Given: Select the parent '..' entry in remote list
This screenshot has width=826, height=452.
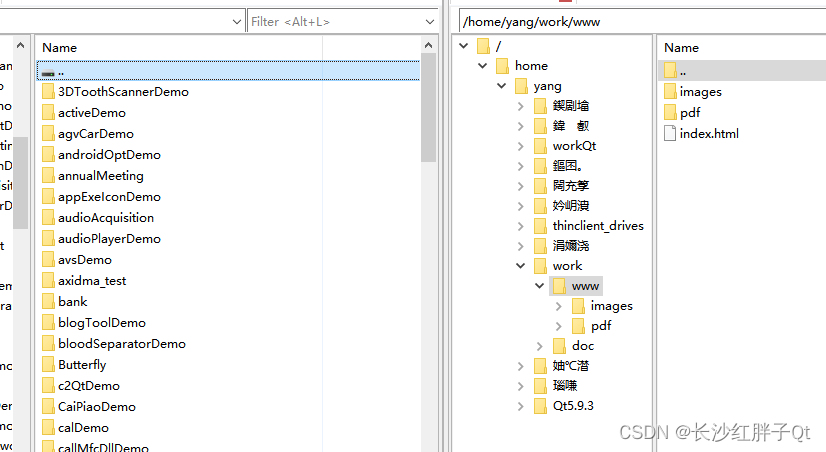Looking at the screenshot, I should click(x=742, y=71).
